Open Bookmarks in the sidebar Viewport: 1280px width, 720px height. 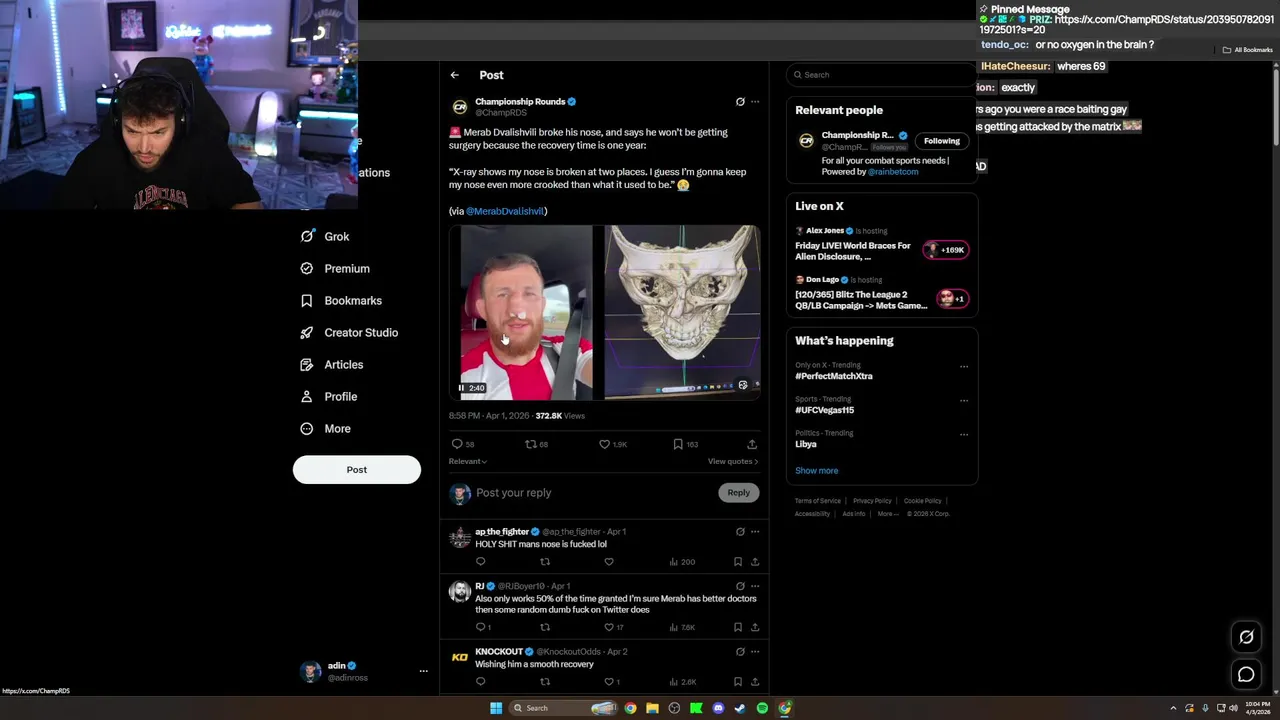click(341, 301)
